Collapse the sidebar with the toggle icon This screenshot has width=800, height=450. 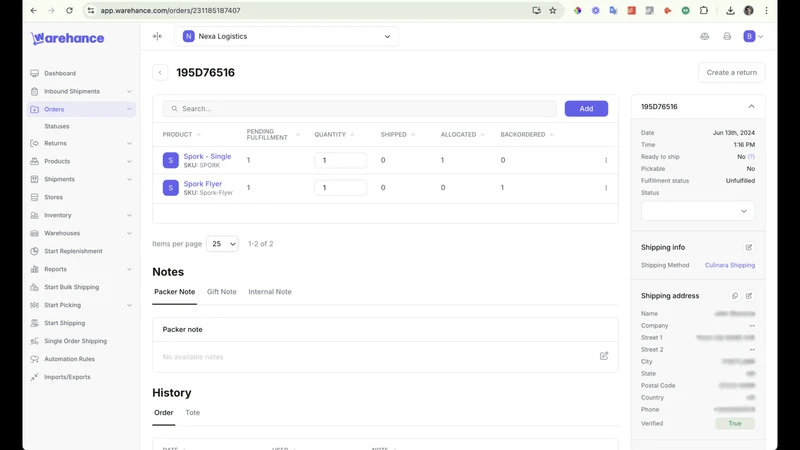pos(157,36)
